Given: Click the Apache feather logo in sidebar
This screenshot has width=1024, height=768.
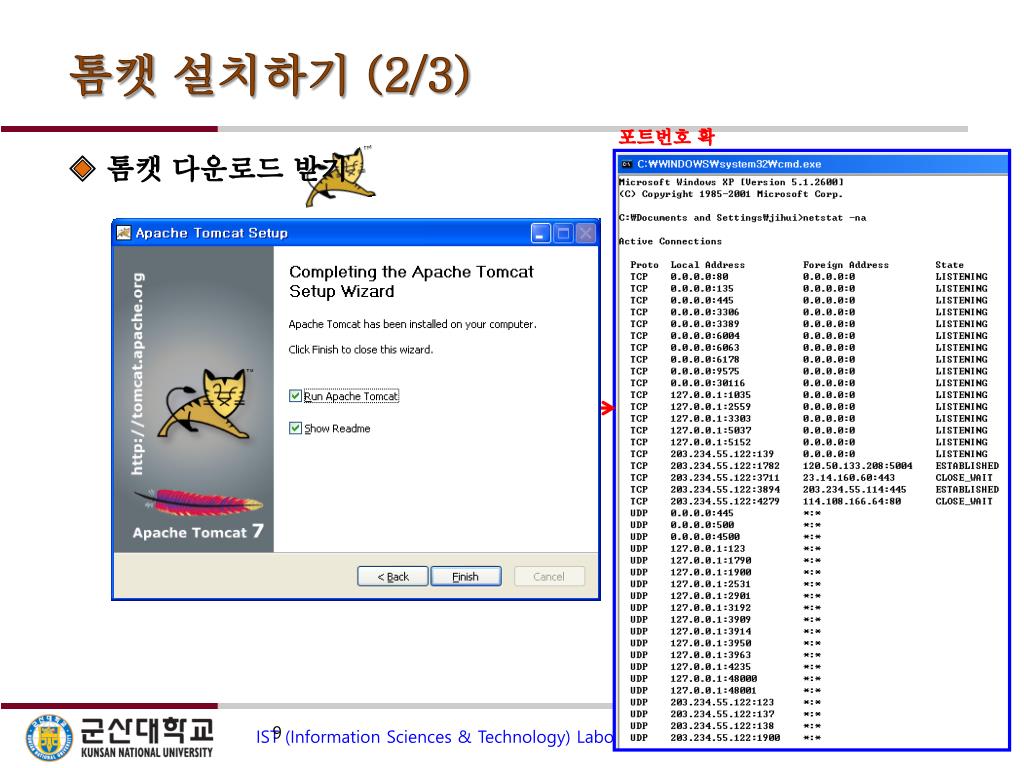Looking at the screenshot, I should [x=199, y=502].
